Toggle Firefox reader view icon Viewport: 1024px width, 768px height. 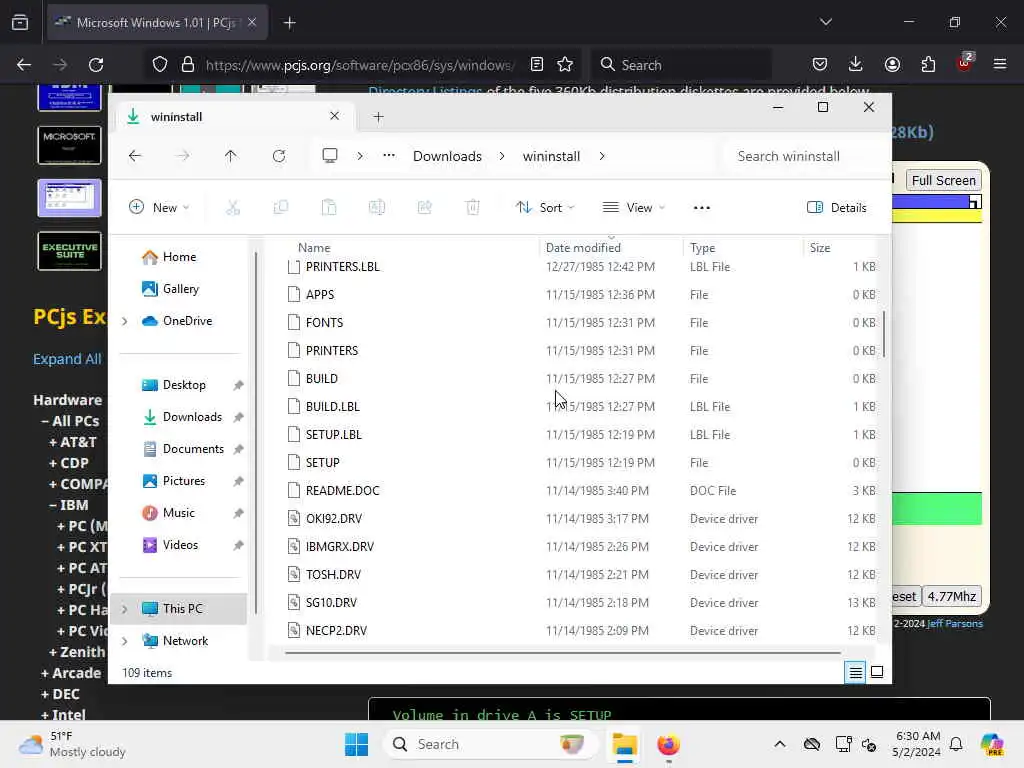(x=537, y=65)
